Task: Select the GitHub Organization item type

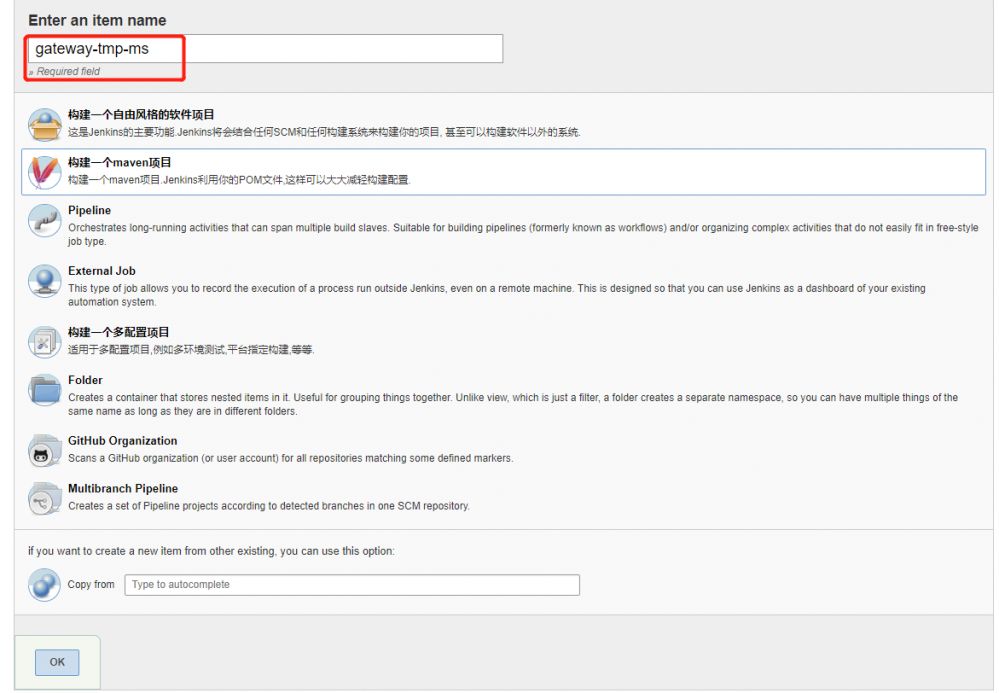Action: (x=123, y=440)
